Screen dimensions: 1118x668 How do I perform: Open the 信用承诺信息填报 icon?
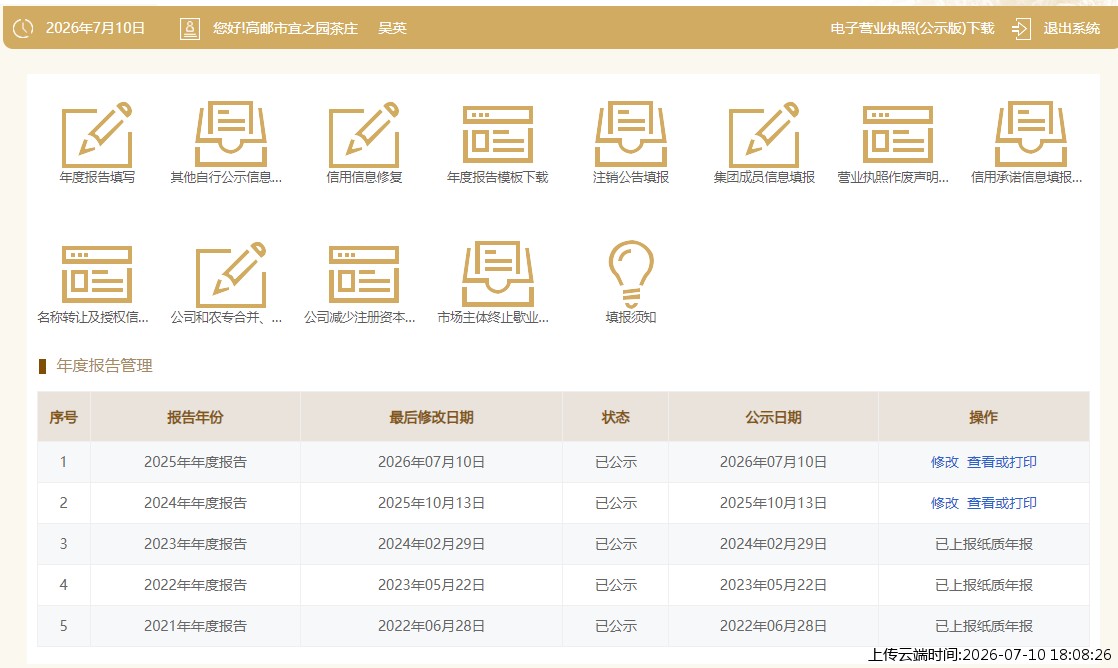click(1031, 135)
